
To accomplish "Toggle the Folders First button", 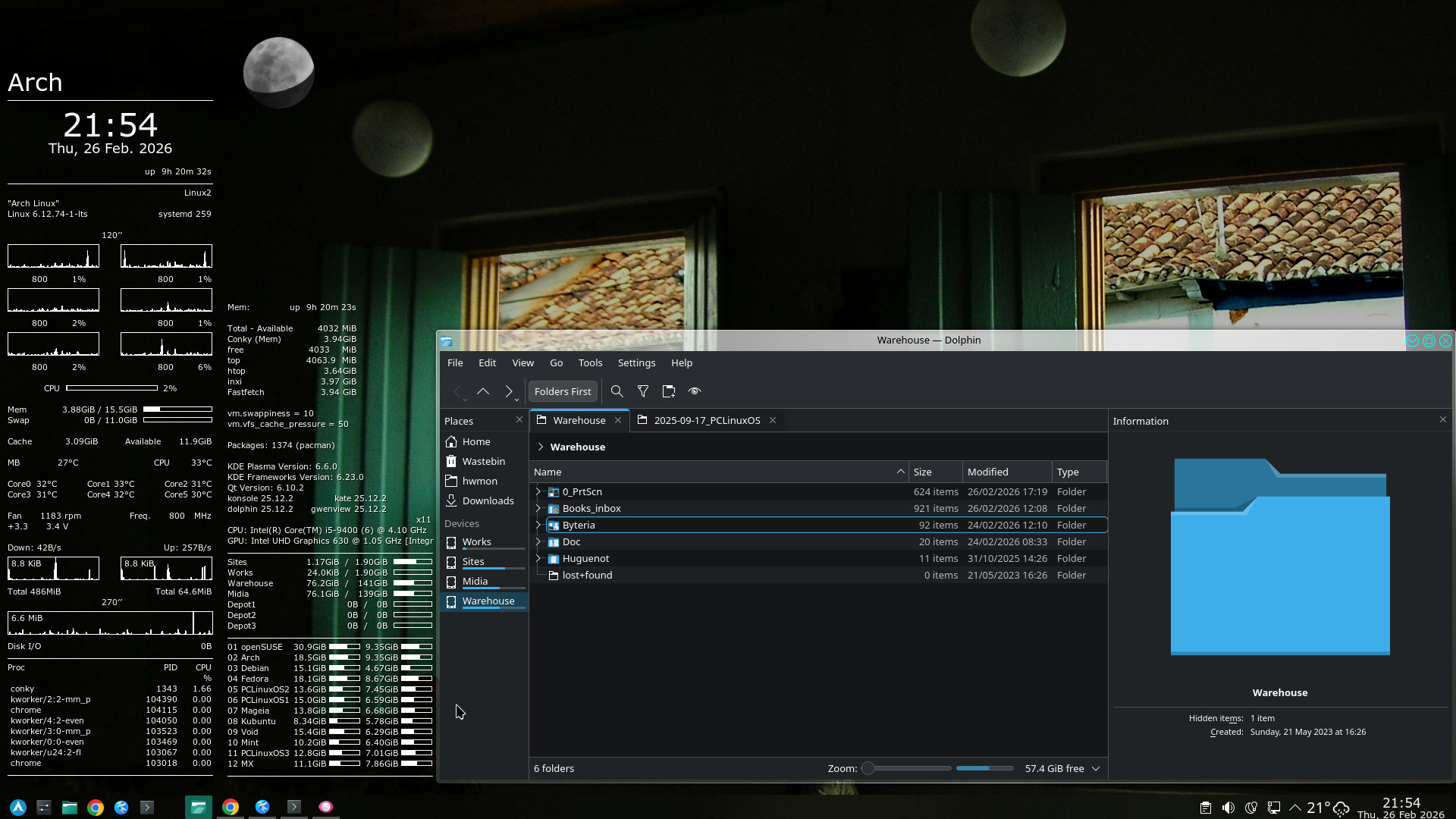I will point(562,391).
